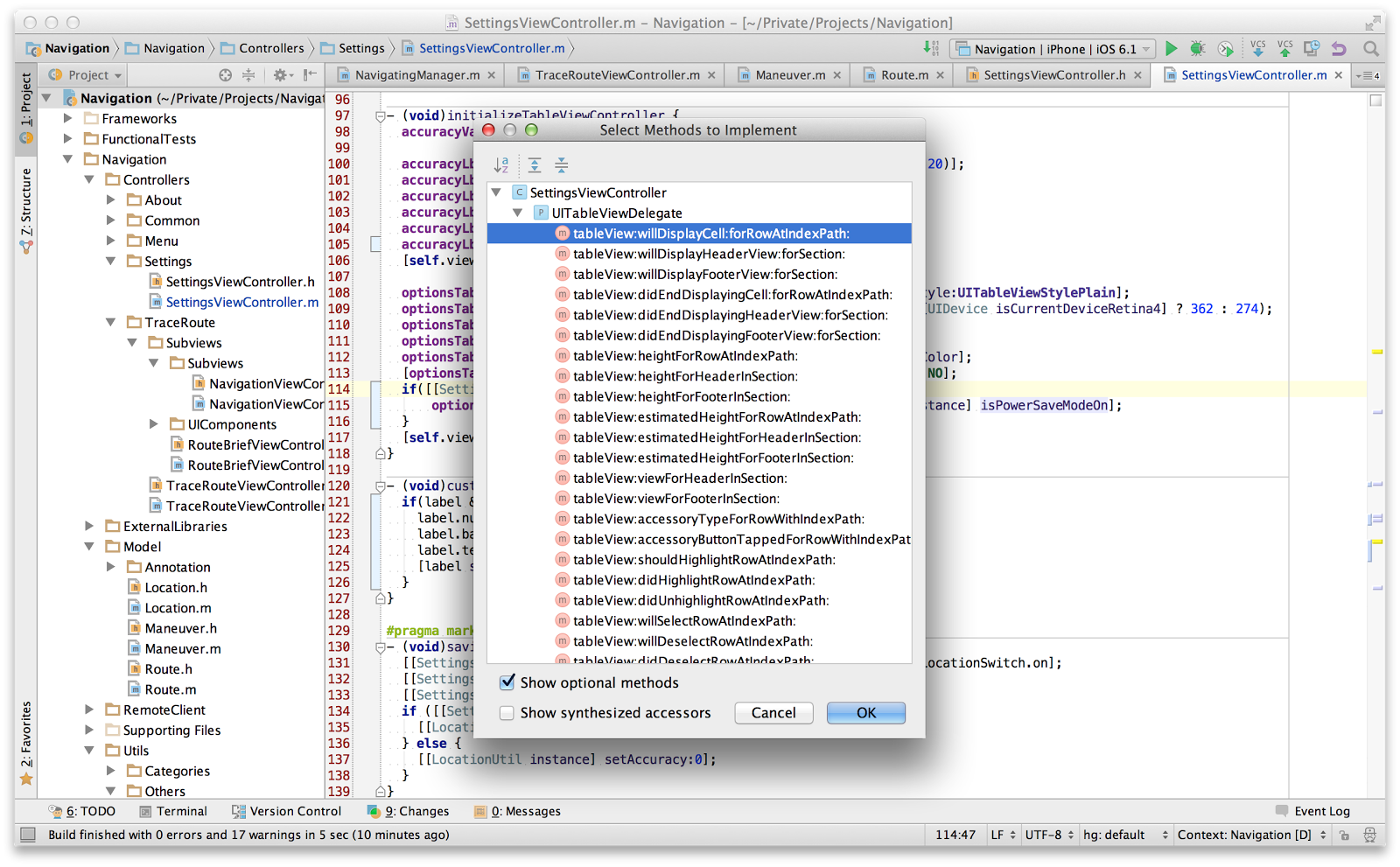
Task: Click yellow warning marker in editor stripe
Action: pyautogui.click(x=1376, y=352)
